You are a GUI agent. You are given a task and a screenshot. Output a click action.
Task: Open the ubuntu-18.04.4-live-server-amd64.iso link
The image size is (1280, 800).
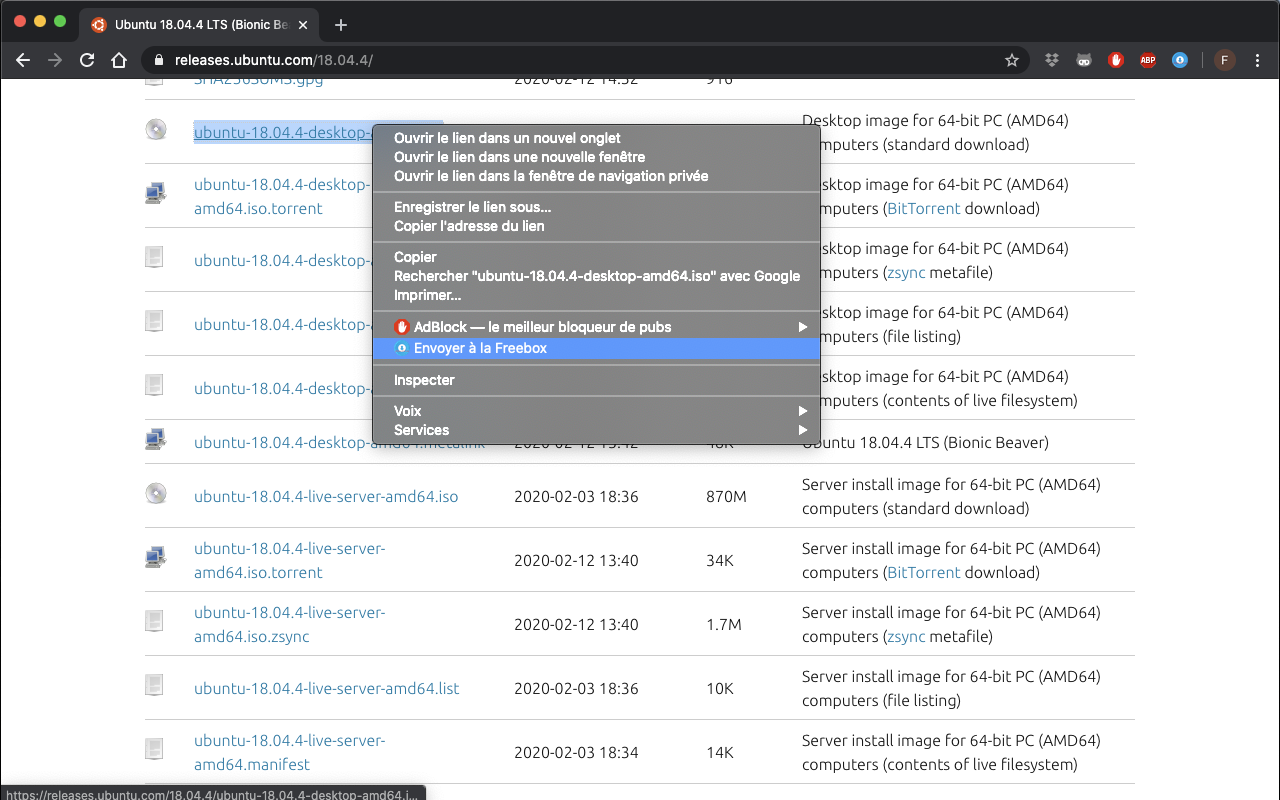coord(327,495)
